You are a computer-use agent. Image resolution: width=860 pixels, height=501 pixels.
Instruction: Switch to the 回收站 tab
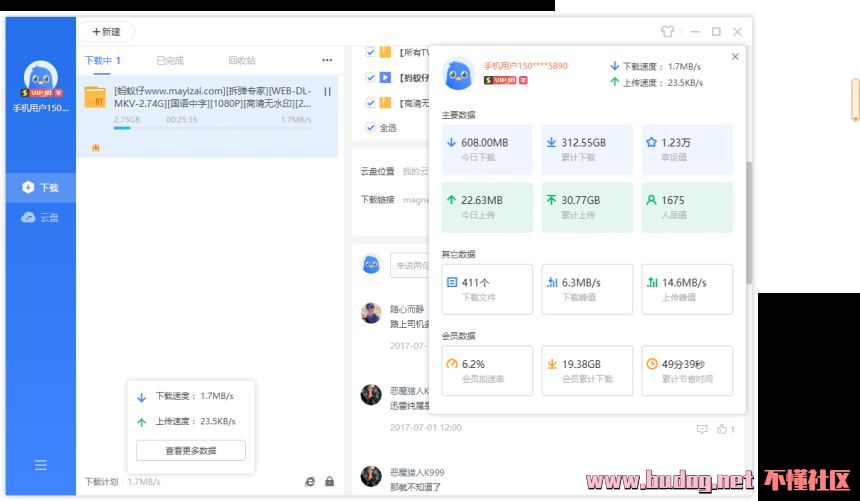242,61
